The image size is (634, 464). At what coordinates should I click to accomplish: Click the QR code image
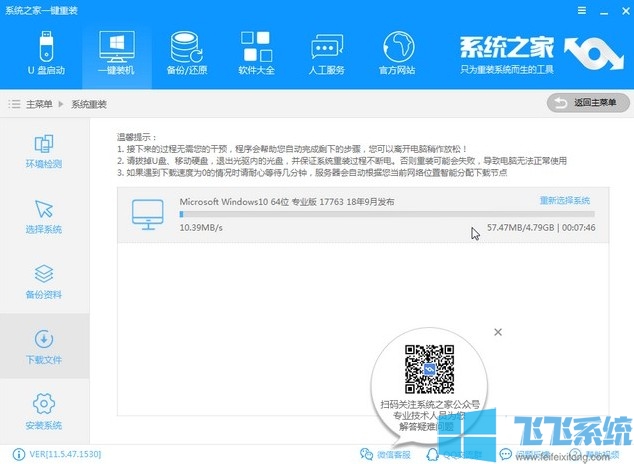click(x=429, y=369)
